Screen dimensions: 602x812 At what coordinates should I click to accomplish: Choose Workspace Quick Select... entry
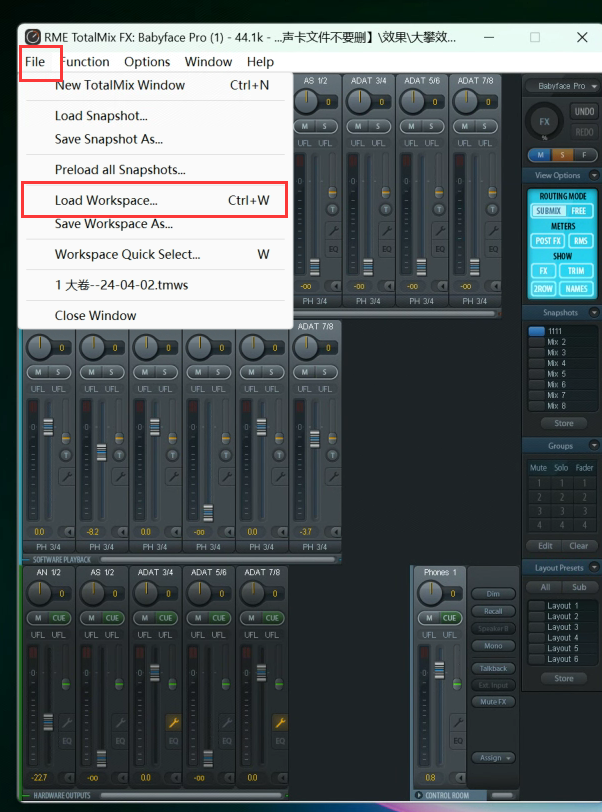click(x=155, y=254)
